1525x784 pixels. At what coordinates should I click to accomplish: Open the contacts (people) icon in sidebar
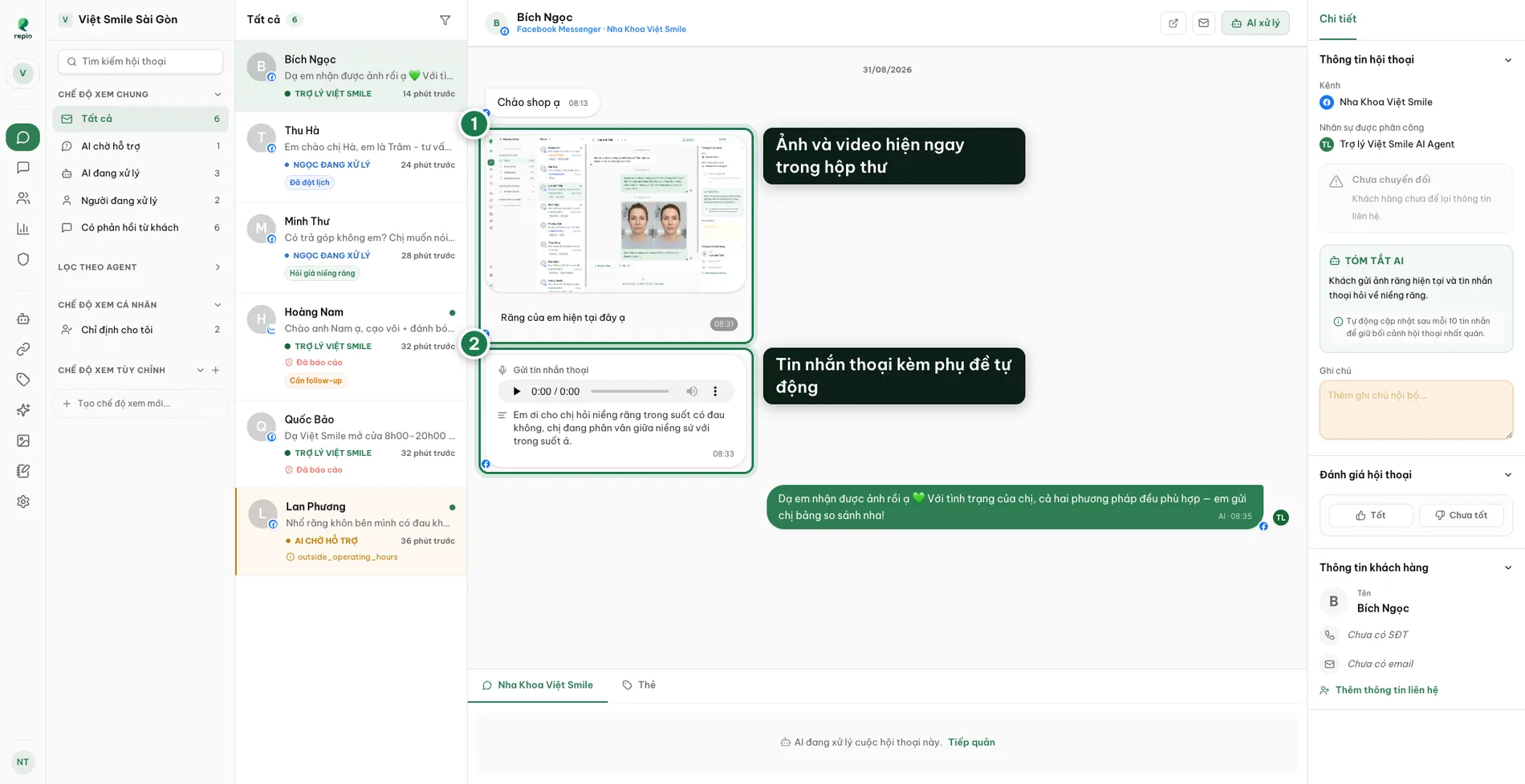coord(23,198)
